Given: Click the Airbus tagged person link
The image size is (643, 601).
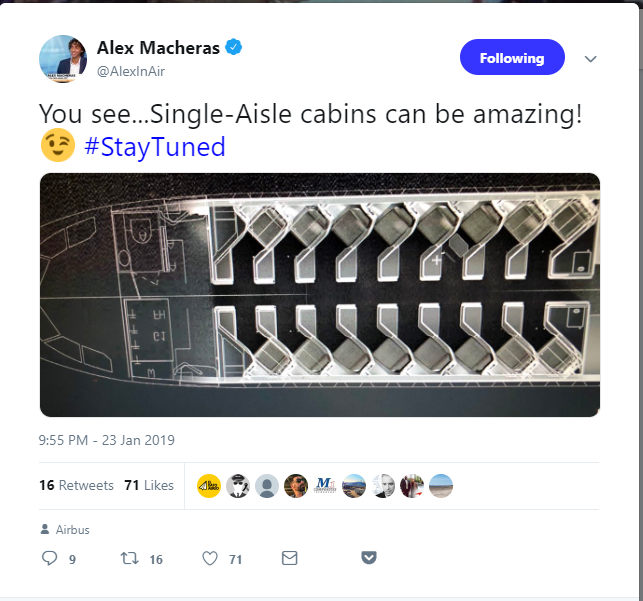Looking at the screenshot, I should 73,530.
